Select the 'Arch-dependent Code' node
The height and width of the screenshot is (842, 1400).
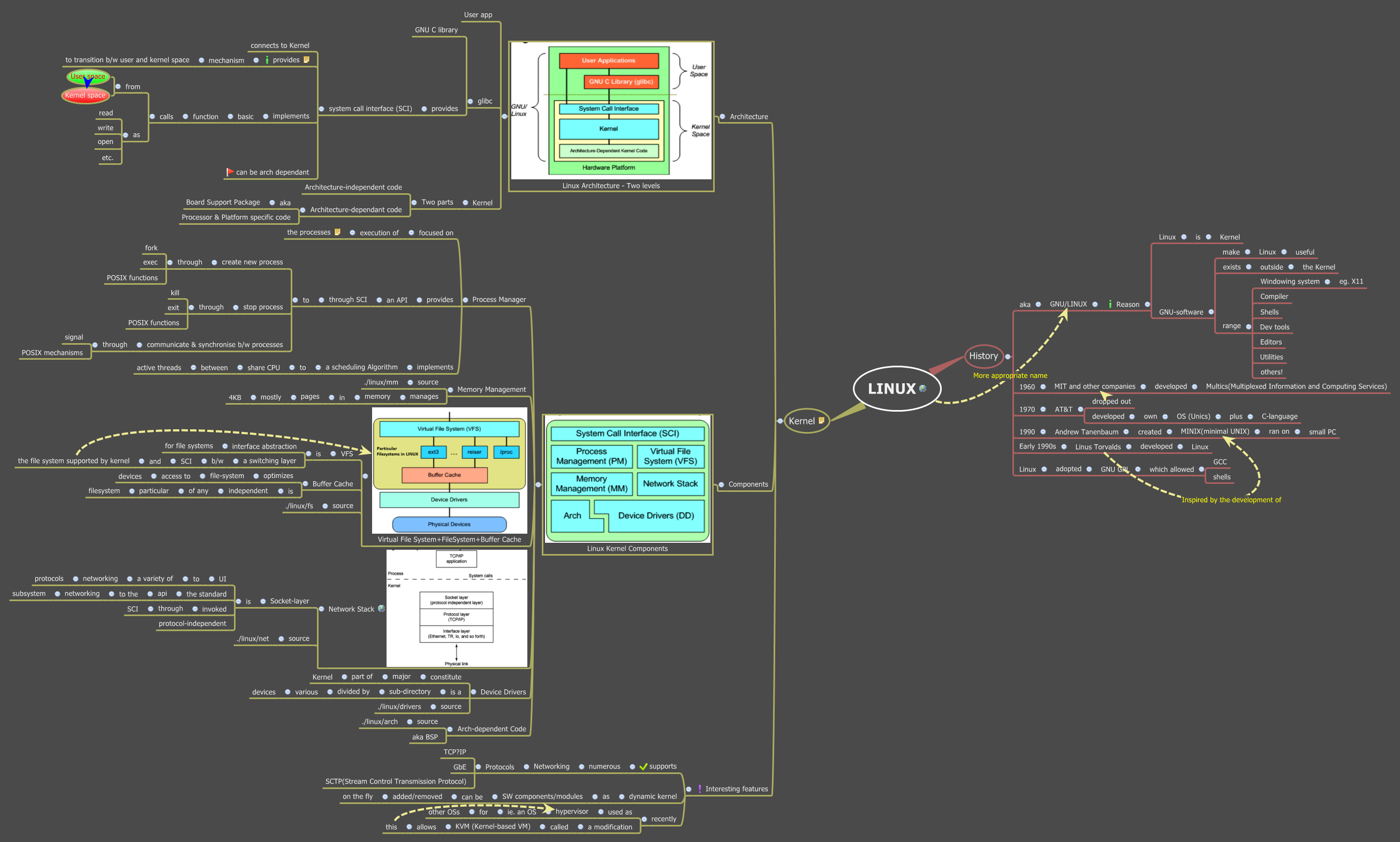(x=491, y=729)
